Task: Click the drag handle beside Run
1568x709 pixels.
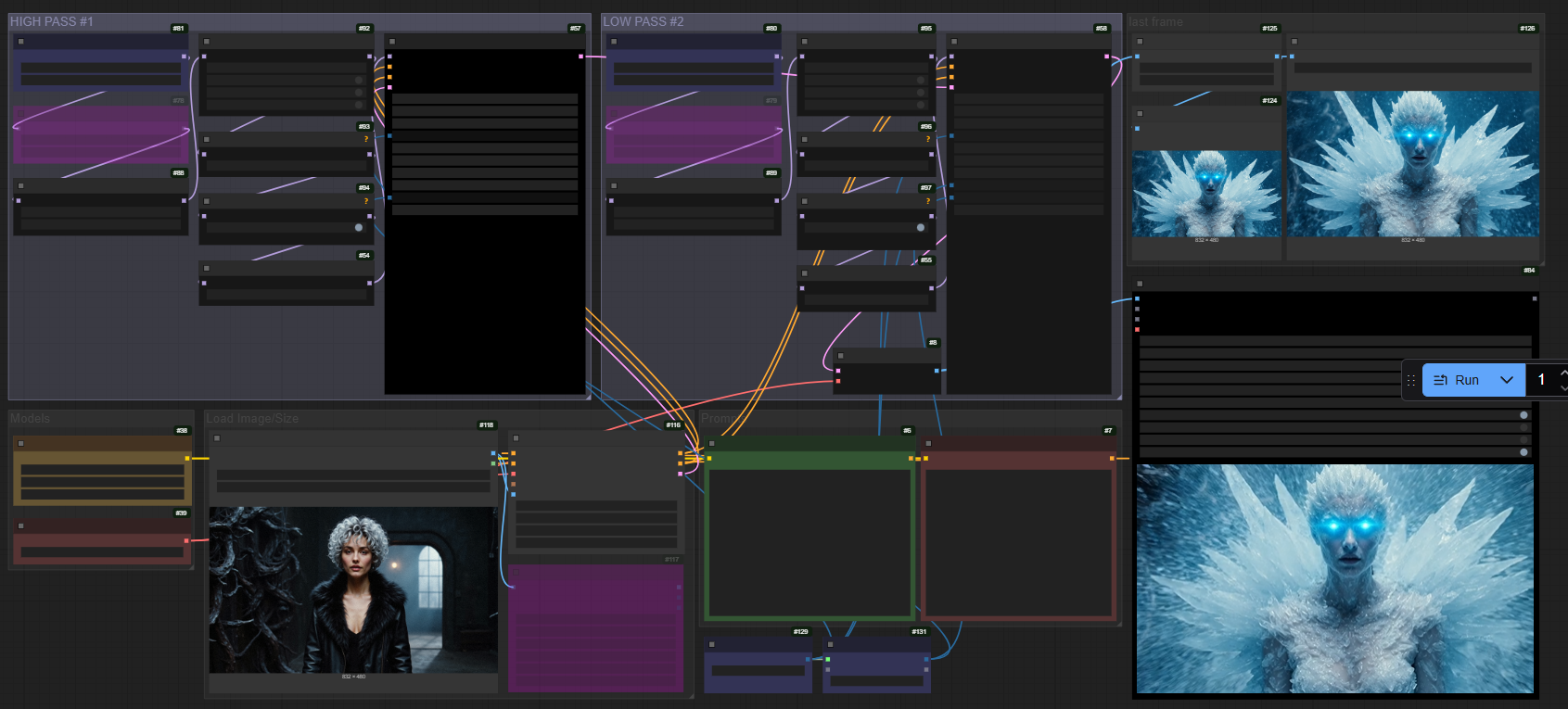Action: pyautogui.click(x=1411, y=380)
